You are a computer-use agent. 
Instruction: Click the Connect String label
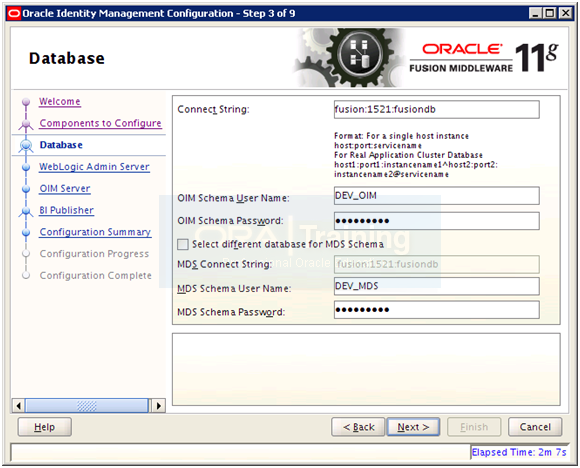[213, 110]
